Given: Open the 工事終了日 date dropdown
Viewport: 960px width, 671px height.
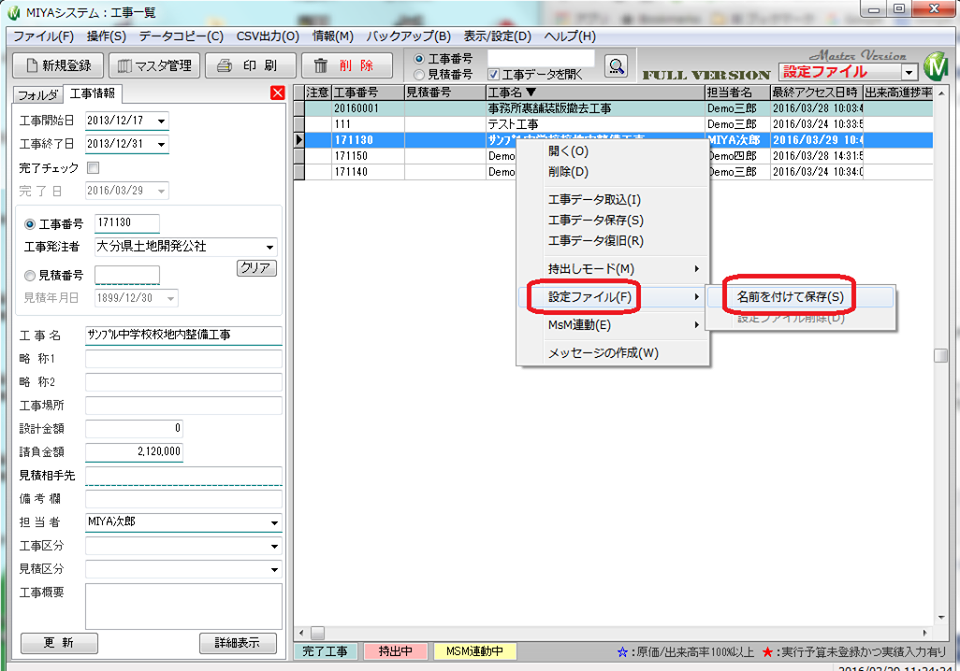Looking at the screenshot, I should click(161, 144).
